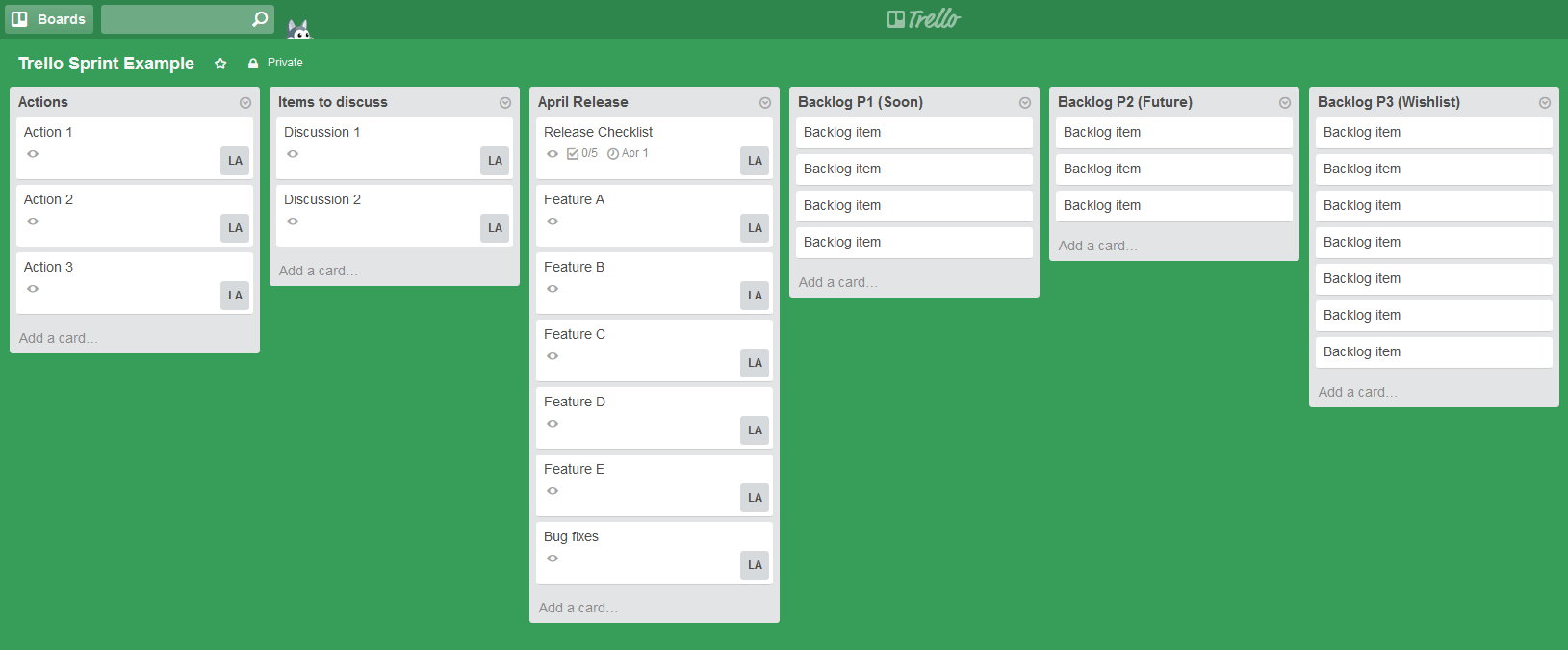Open the Boards menu
The image size is (1568, 650).
pyautogui.click(x=49, y=19)
